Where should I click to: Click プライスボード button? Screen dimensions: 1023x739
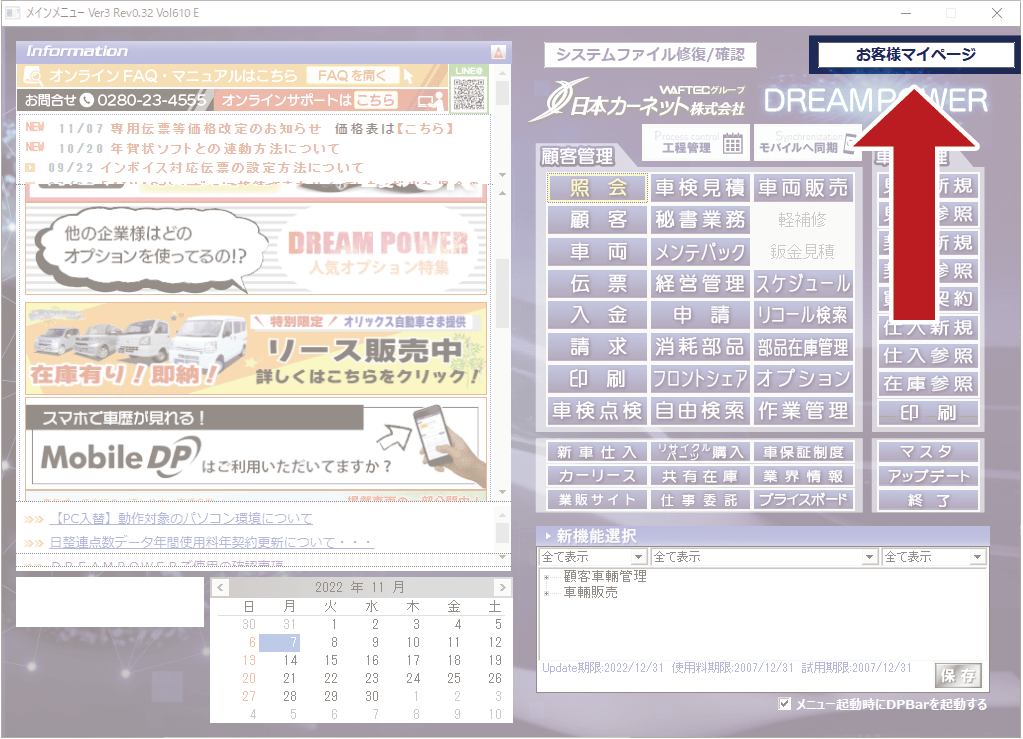803,500
